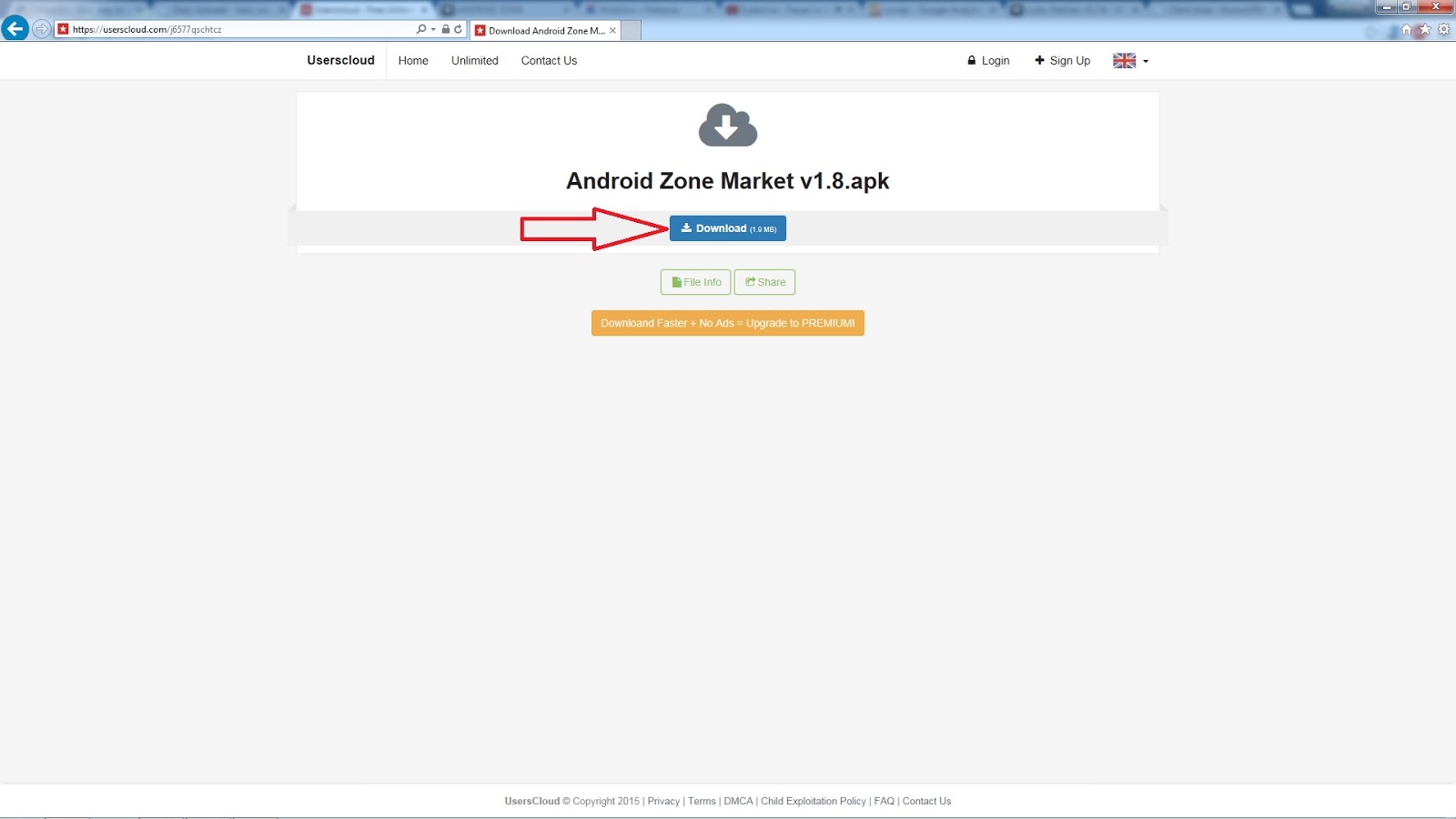Image resolution: width=1456 pixels, height=819 pixels.
Task: Open the File Info button
Action: click(695, 282)
